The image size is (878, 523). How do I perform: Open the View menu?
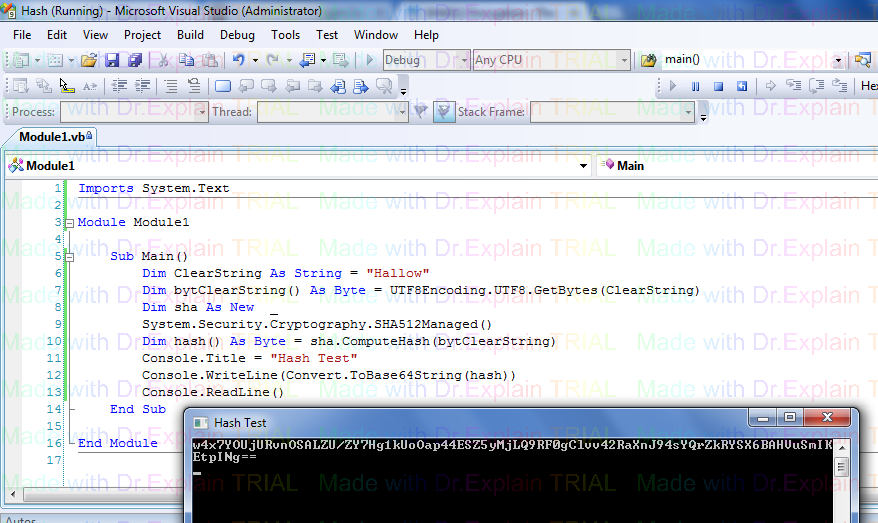point(95,35)
